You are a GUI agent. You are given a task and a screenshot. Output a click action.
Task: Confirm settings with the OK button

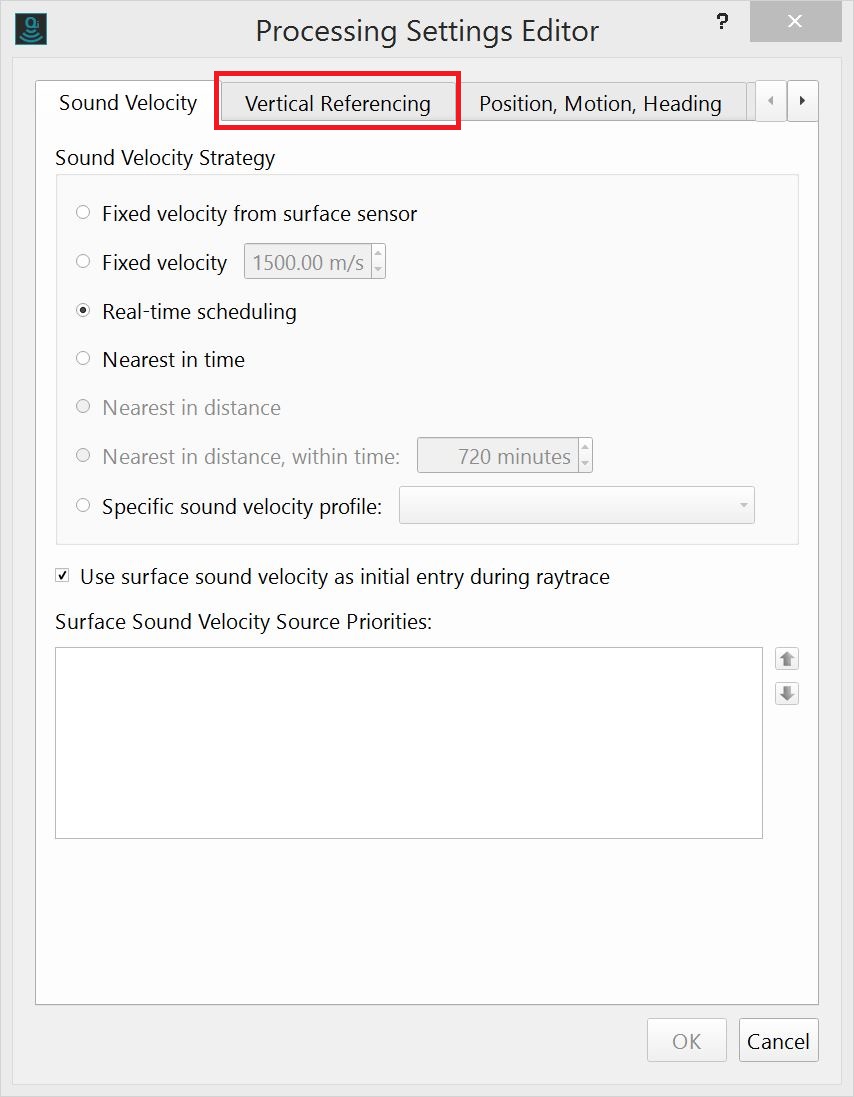[x=686, y=1040]
